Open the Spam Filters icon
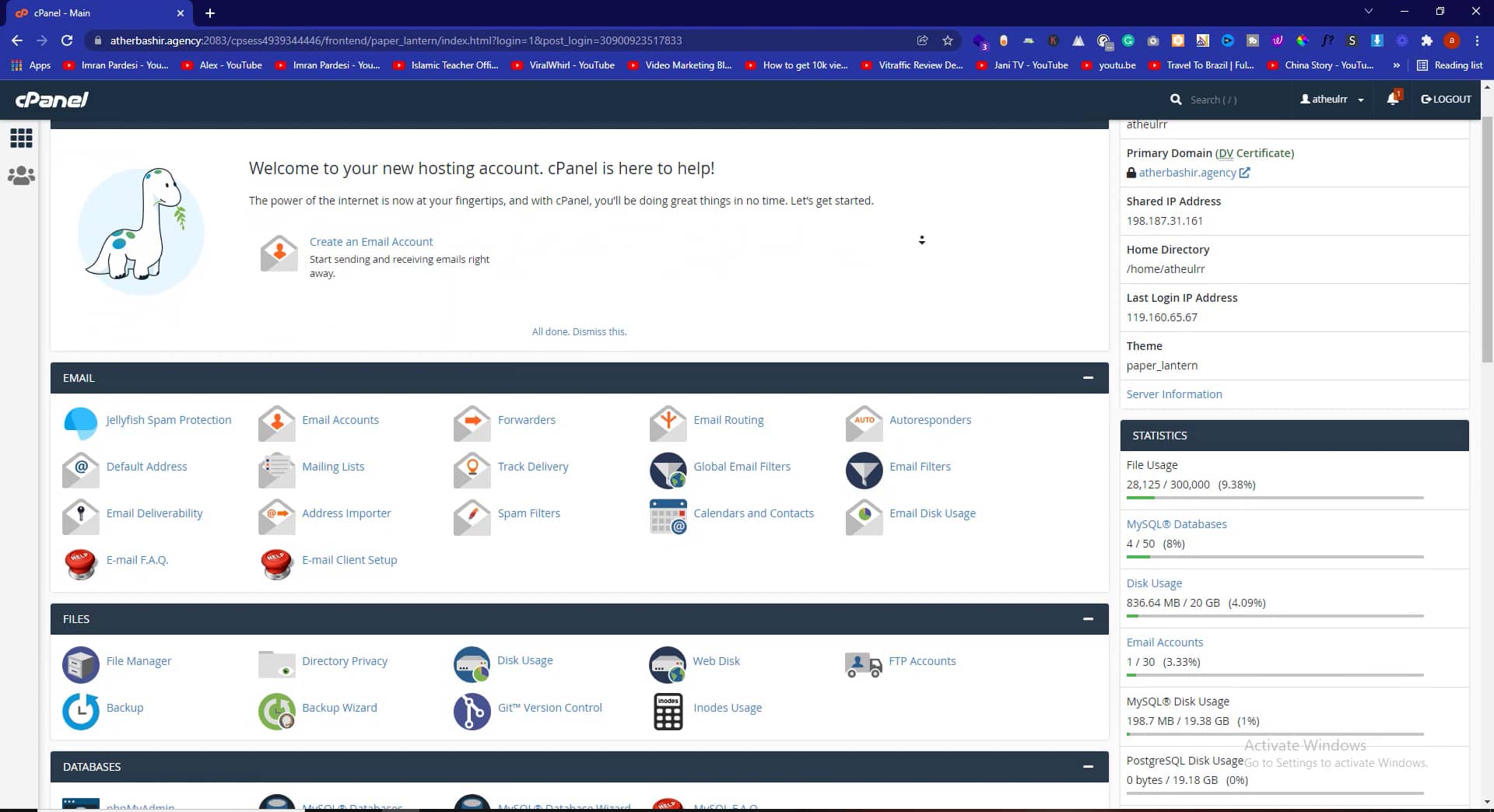This screenshot has width=1494, height=812. [472, 516]
